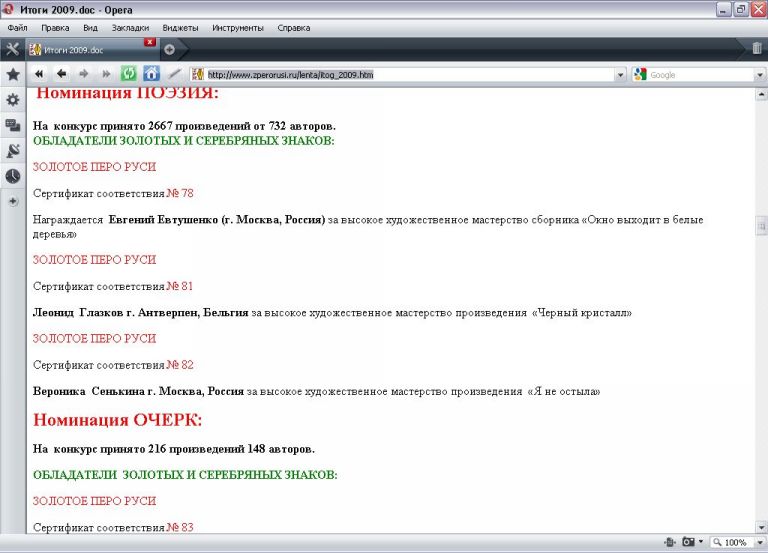Open the Вид menu

click(x=90, y=28)
